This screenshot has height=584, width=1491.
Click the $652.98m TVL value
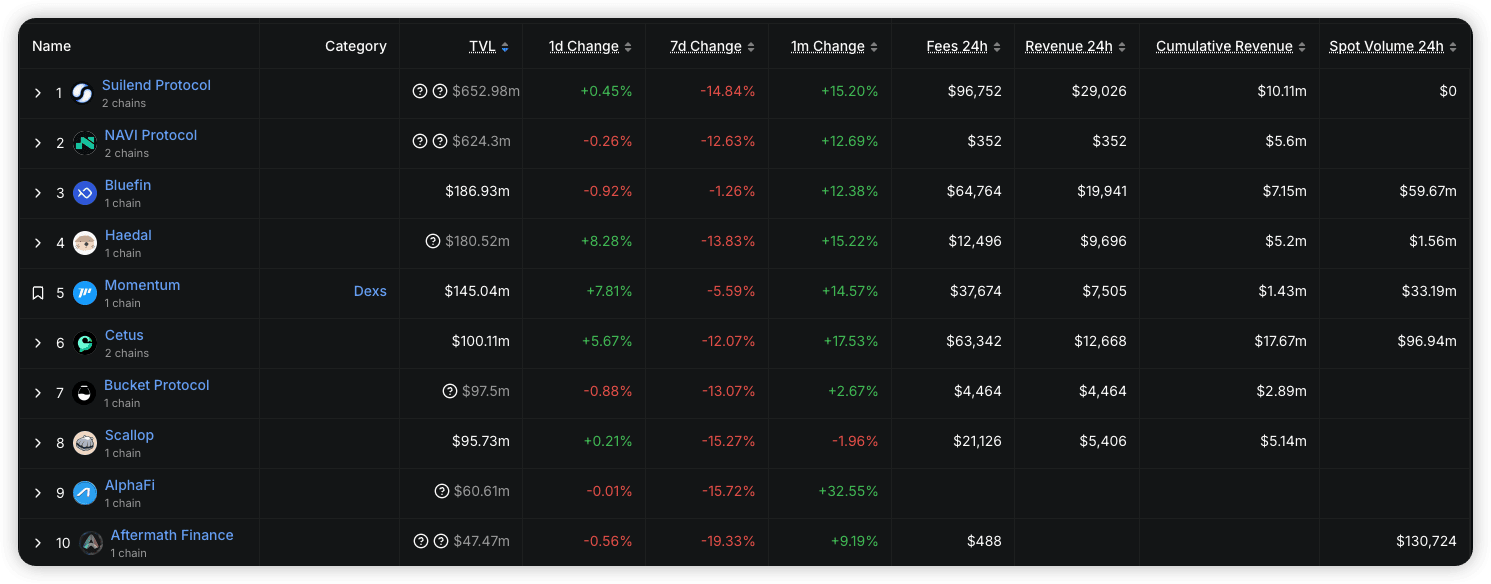(x=486, y=91)
